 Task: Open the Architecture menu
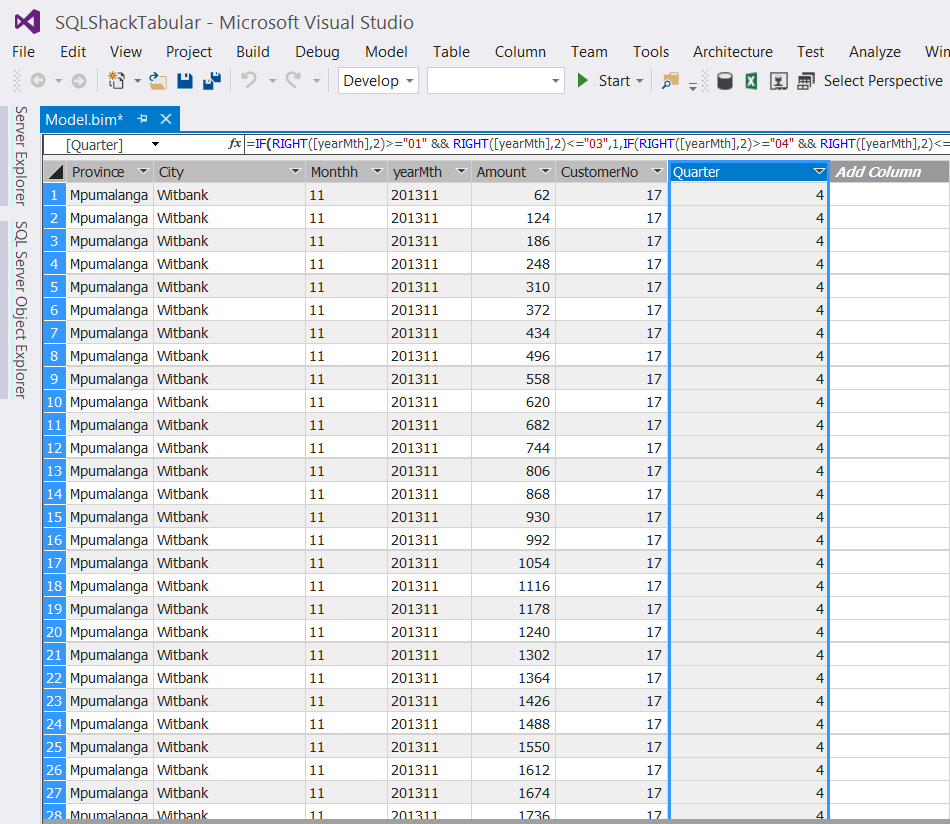[x=732, y=52]
